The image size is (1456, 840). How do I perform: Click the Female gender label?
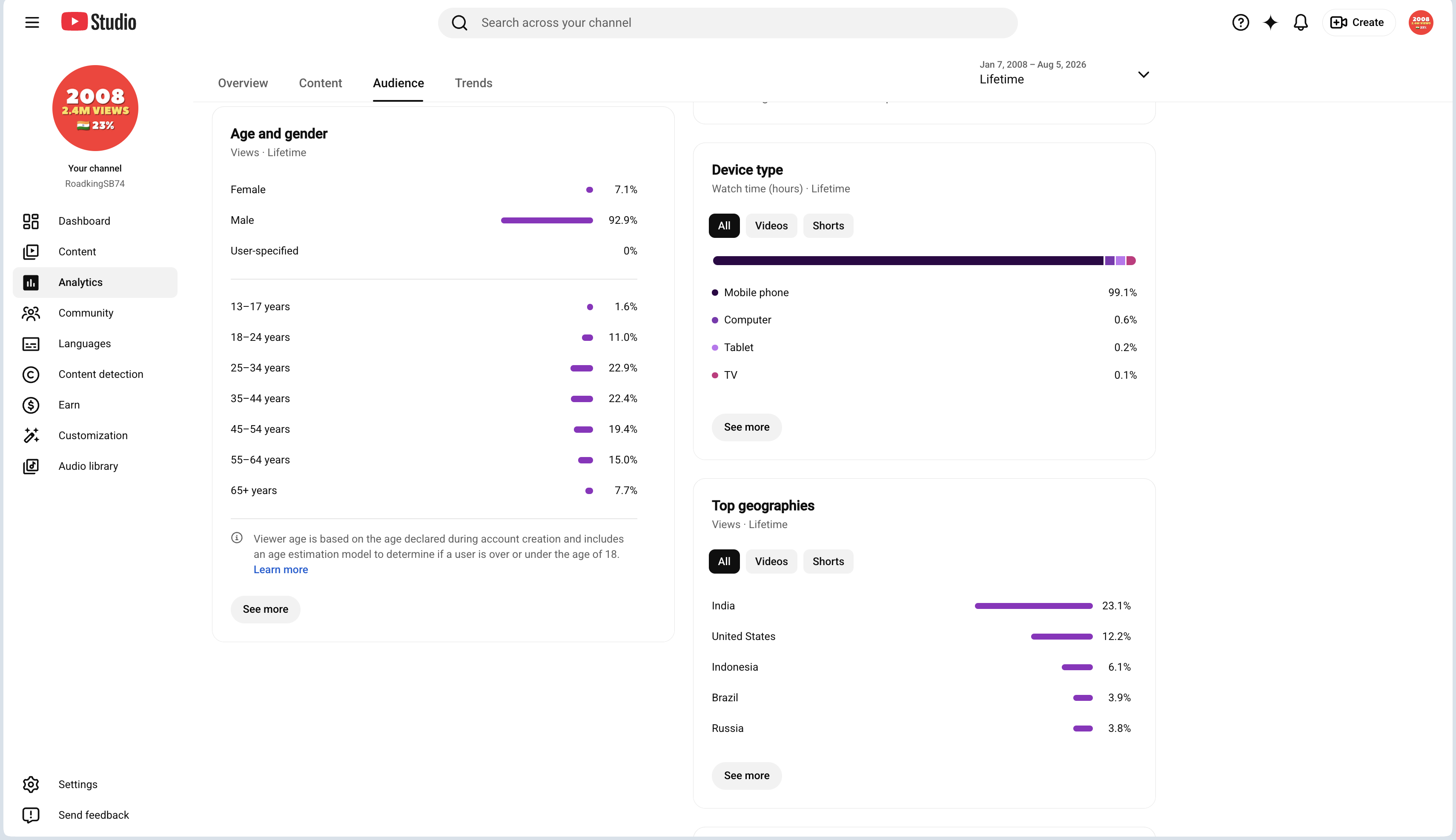[248, 190]
